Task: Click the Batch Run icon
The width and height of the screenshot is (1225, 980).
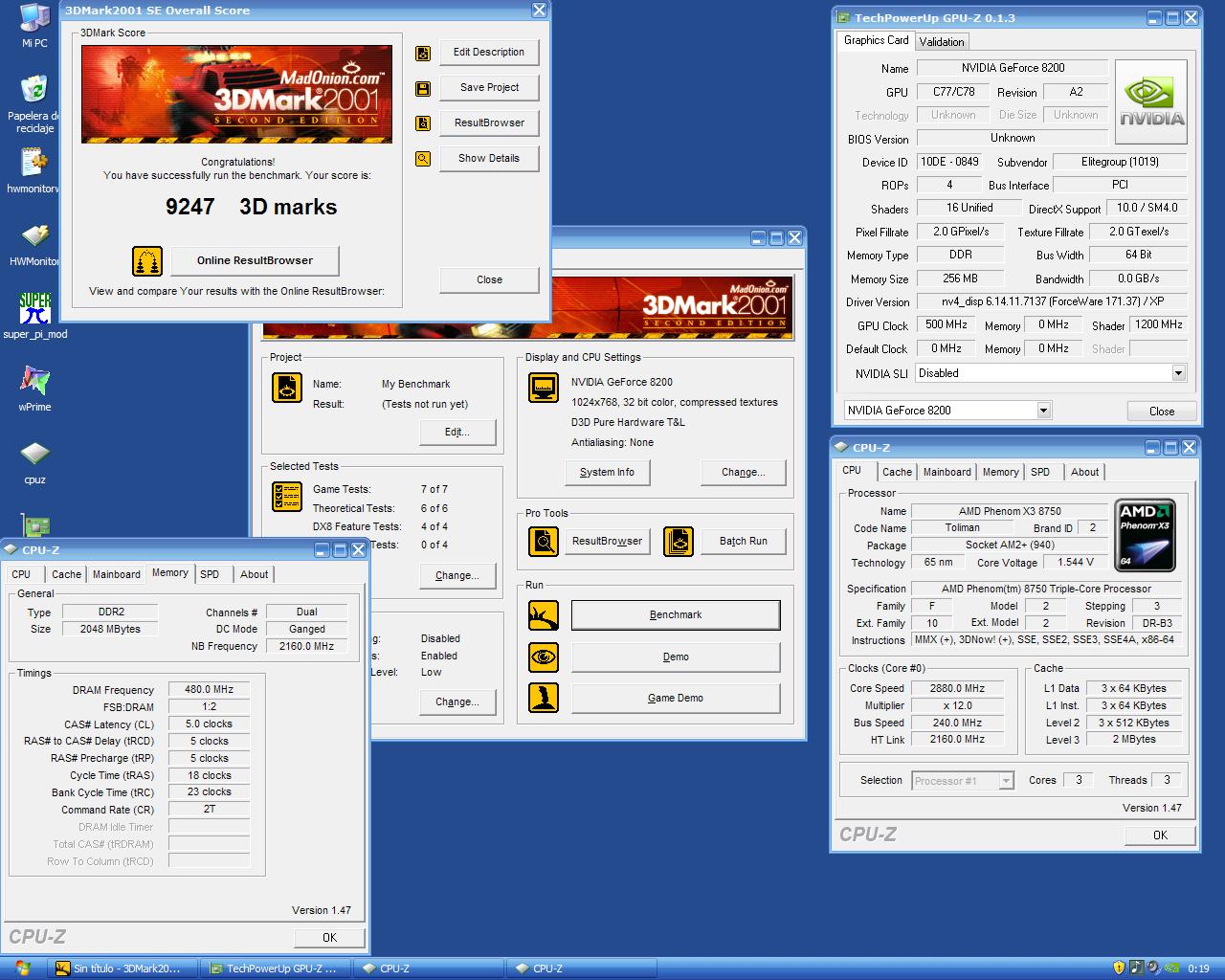Action: [679, 542]
